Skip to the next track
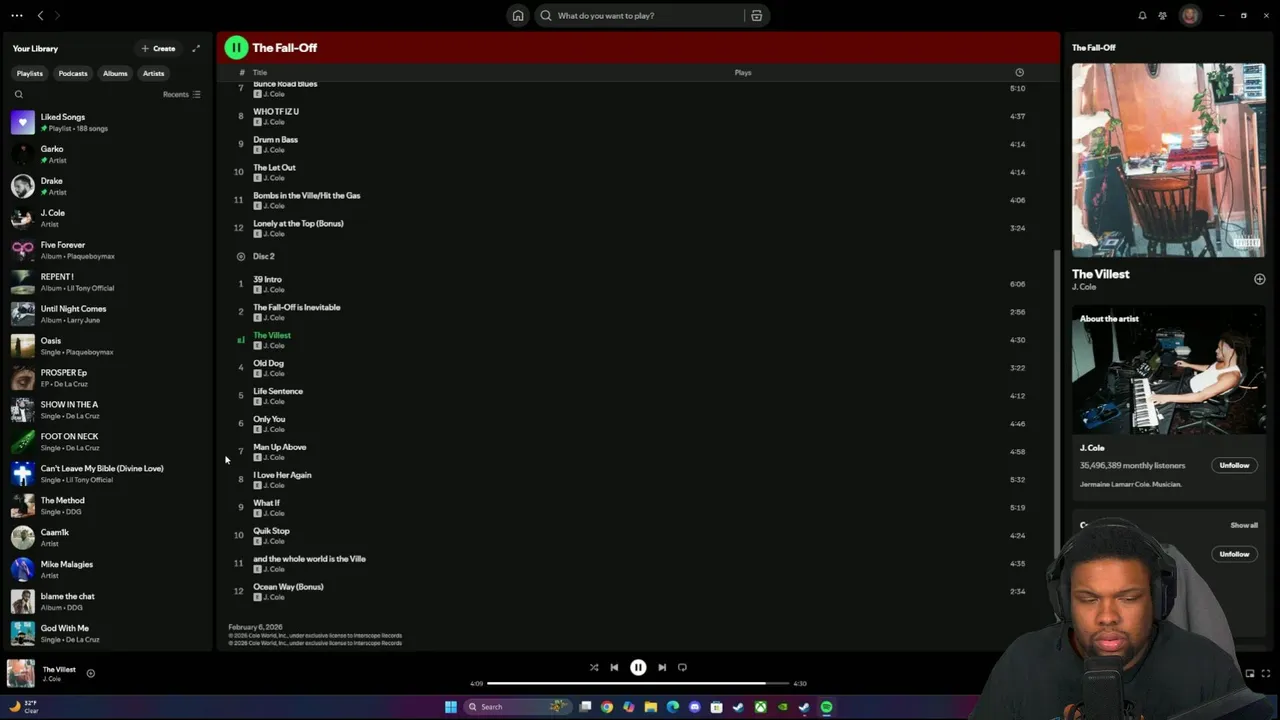The width and height of the screenshot is (1280, 720). tap(662, 667)
